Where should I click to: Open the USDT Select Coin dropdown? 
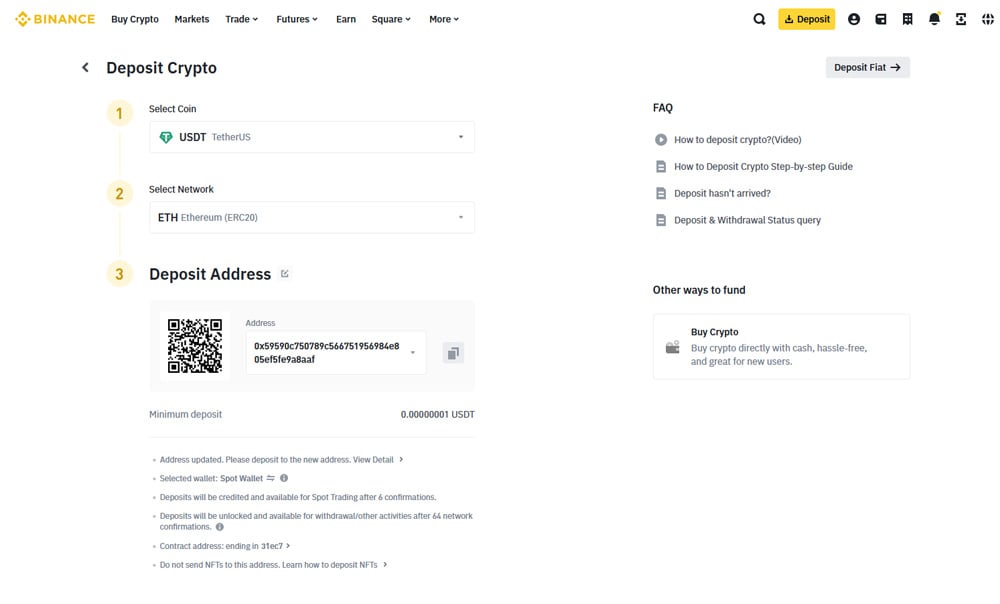(x=311, y=137)
